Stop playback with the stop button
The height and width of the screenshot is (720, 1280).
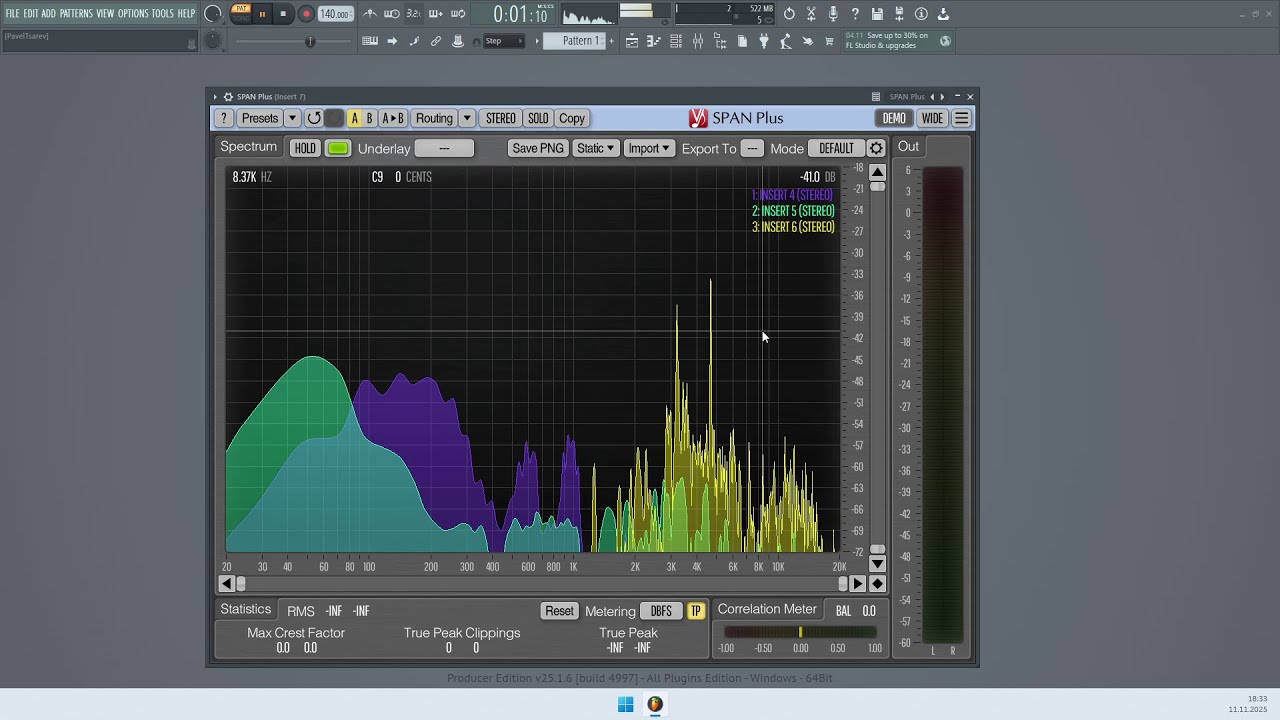pos(283,14)
